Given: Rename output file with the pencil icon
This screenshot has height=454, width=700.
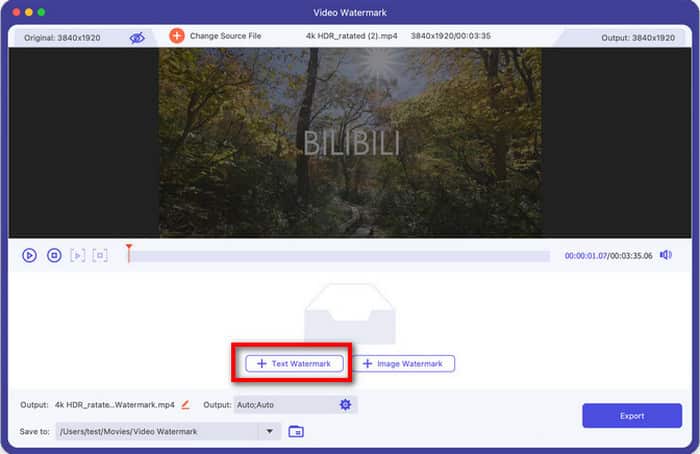Looking at the screenshot, I should pos(185,405).
